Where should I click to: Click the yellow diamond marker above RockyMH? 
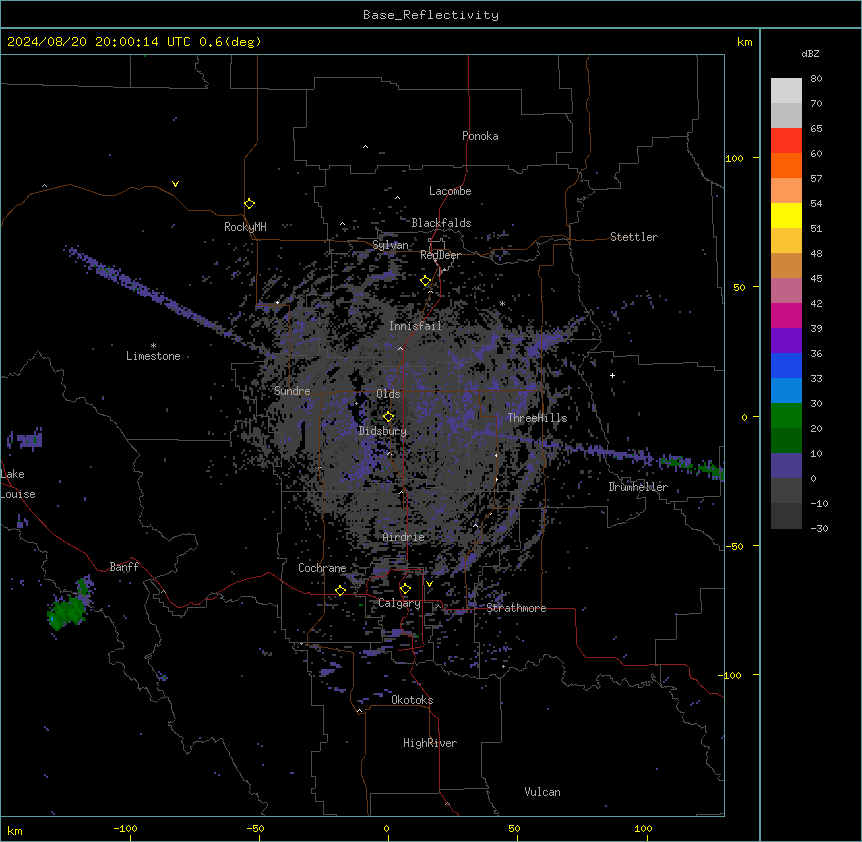[x=250, y=204]
